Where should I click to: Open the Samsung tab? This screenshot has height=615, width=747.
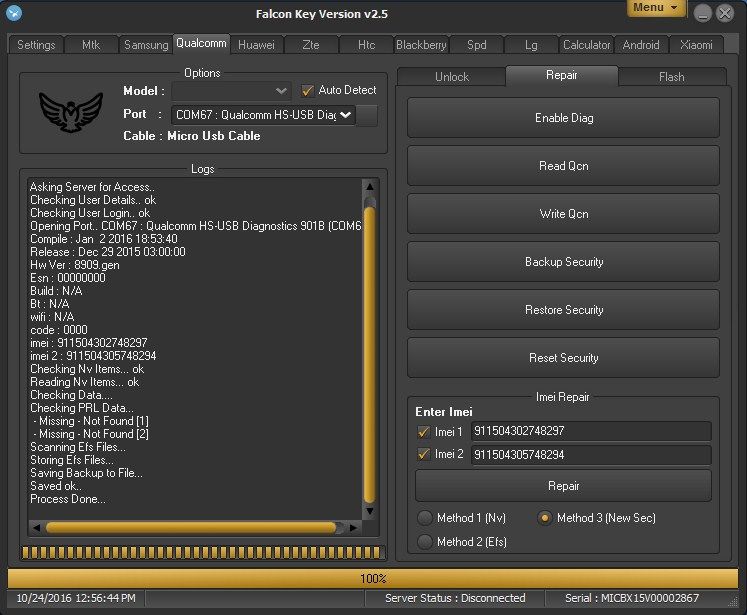(146, 45)
